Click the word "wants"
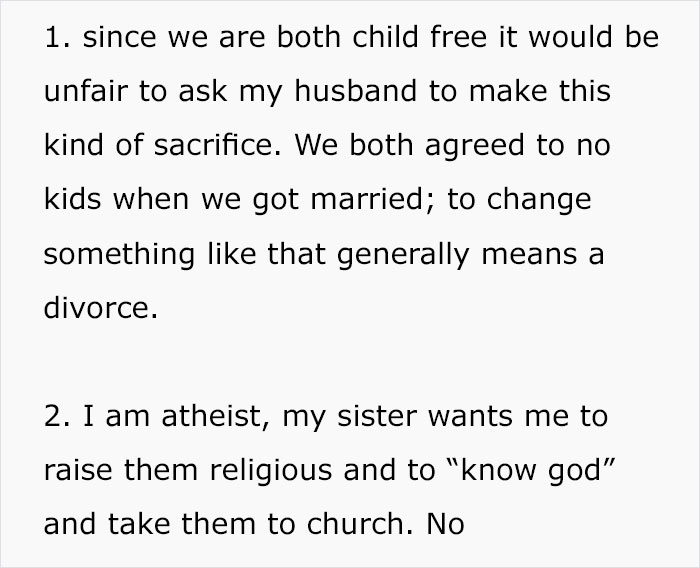This screenshot has height=568, width=700. [x=487, y=416]
